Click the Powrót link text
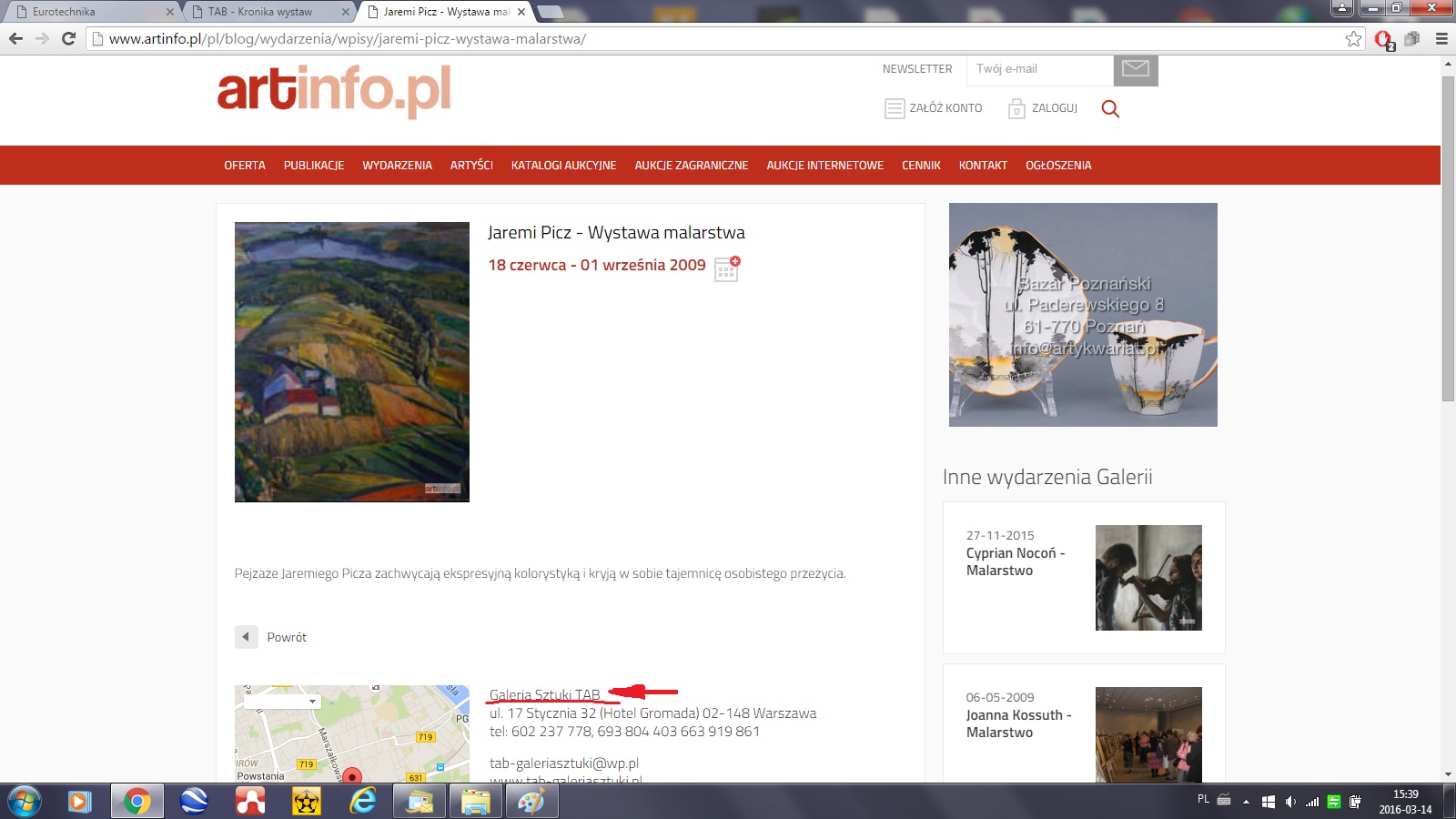 pos(287,638)
